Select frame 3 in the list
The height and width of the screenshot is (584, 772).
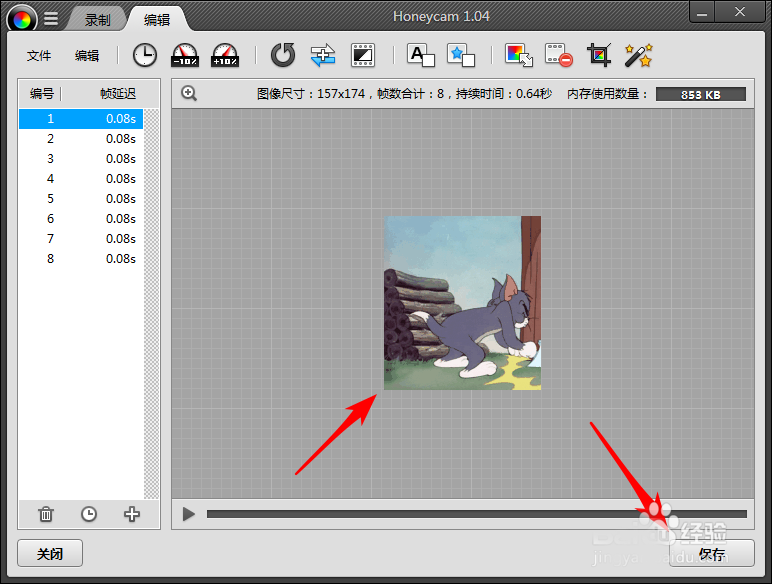(x=81, y=159)
